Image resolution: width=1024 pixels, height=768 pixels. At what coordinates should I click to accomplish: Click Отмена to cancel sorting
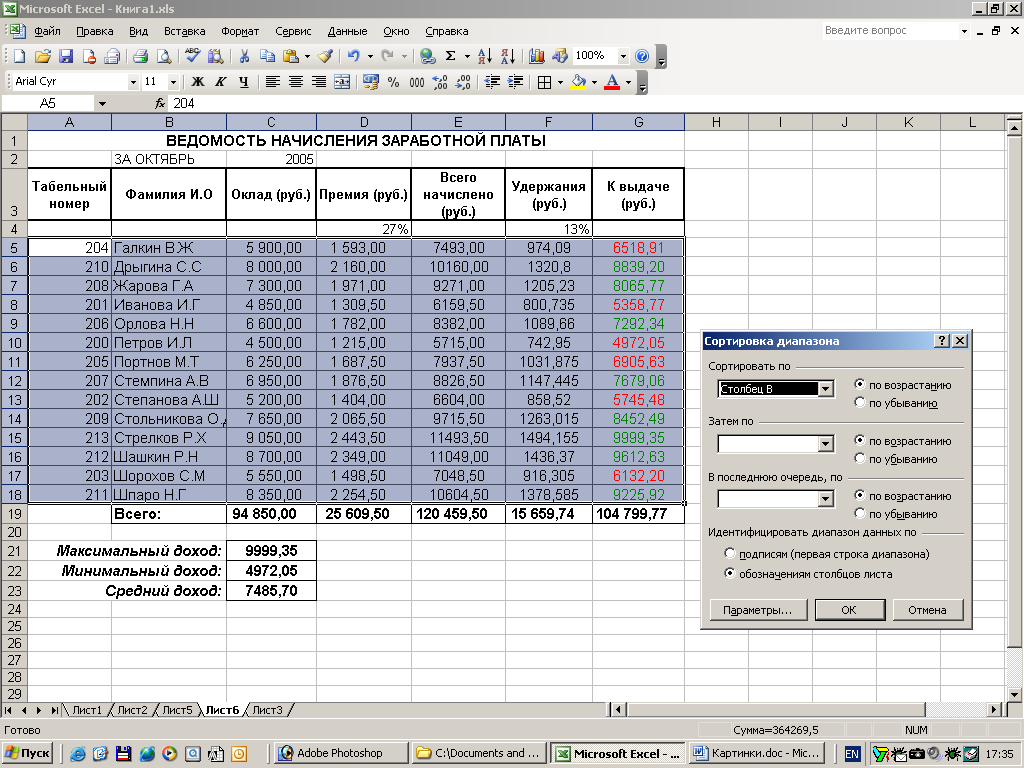point(927,610)
